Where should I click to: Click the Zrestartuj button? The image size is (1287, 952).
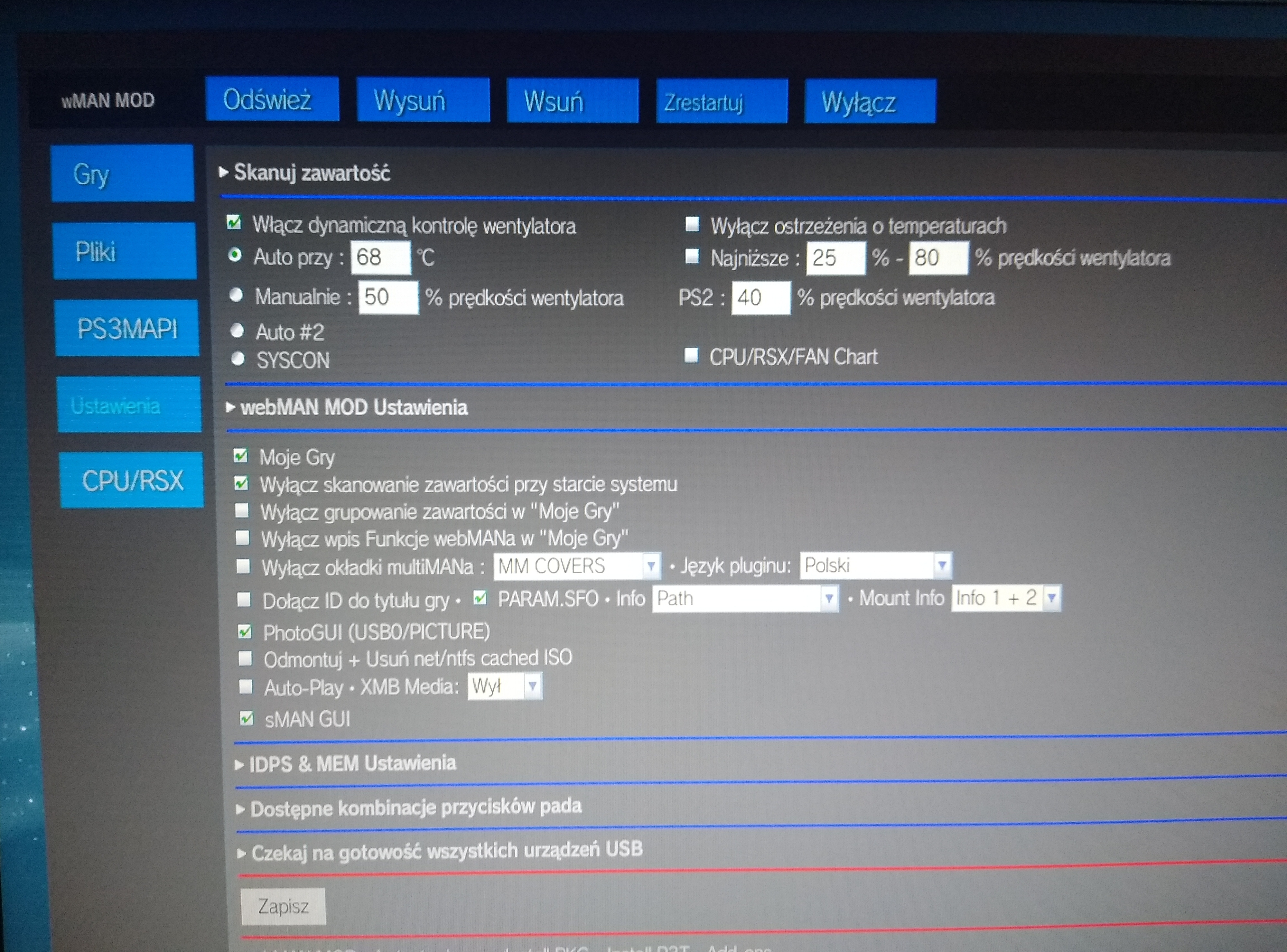pyautogui.click(x=721, y=102)
